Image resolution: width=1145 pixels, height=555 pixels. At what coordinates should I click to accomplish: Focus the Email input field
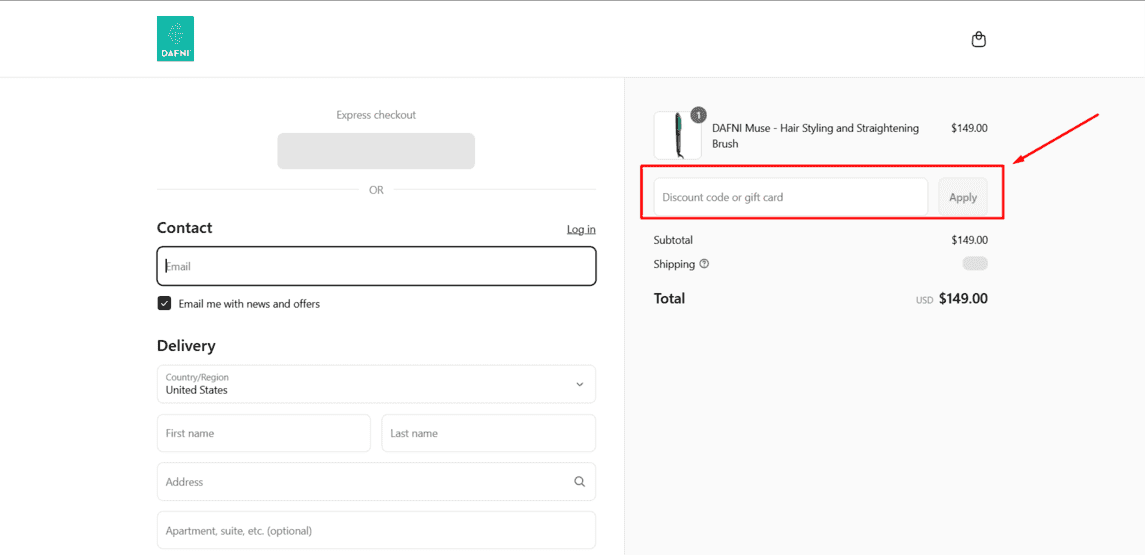pyautogui.click(x=376, y=266)
